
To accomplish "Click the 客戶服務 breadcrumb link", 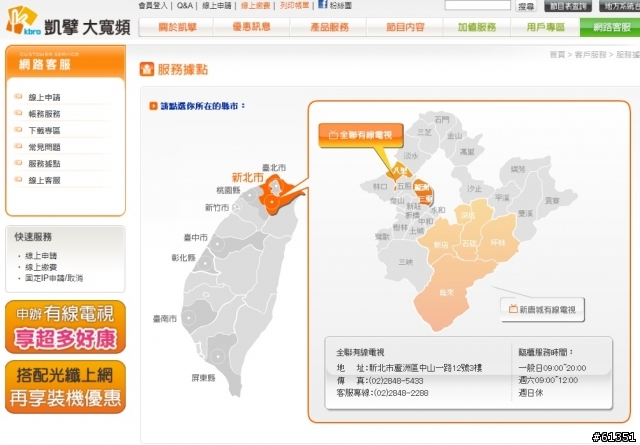I will click(x=590, y=55).
